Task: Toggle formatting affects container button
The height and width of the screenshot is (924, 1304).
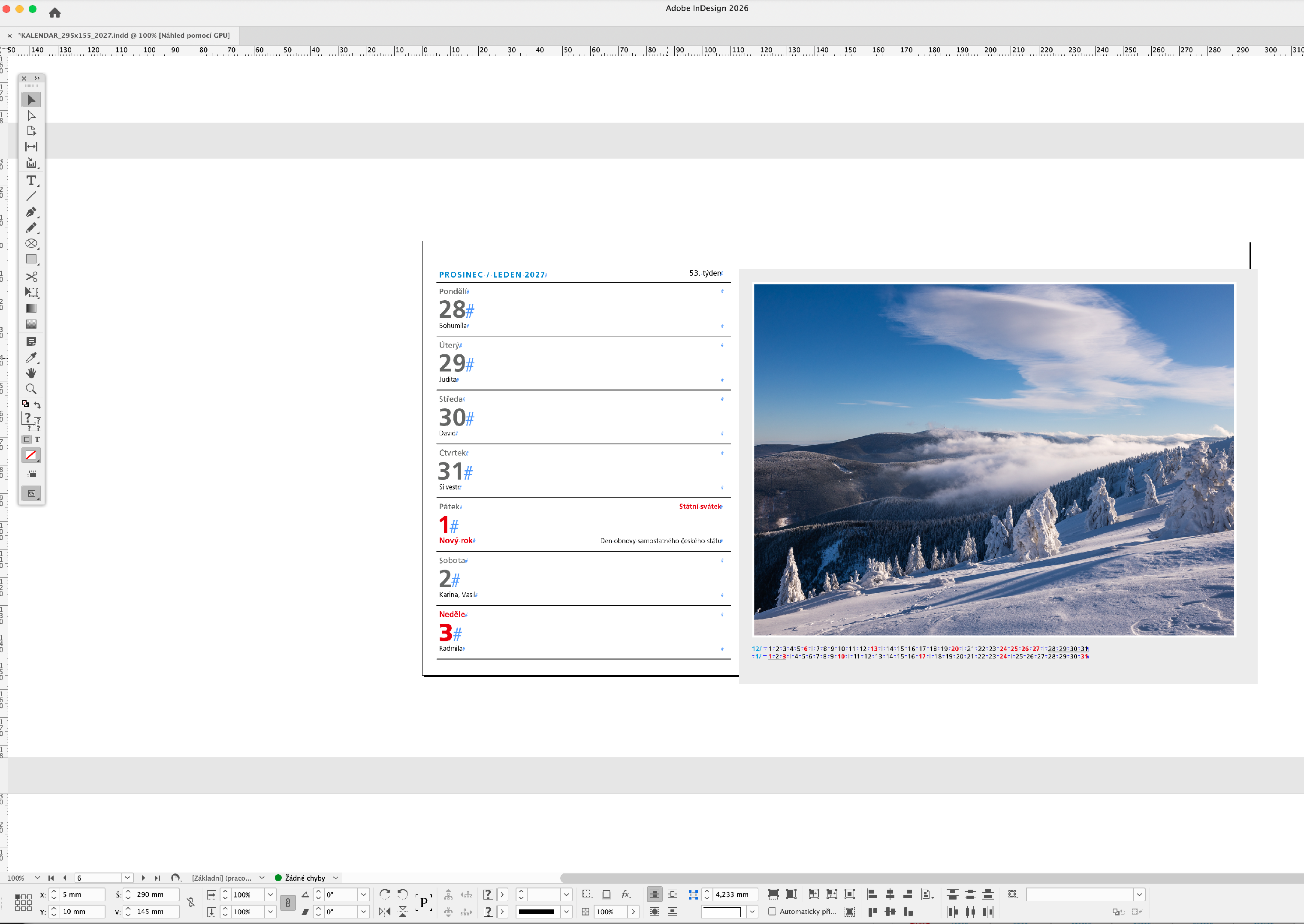Action: (27, 440)
